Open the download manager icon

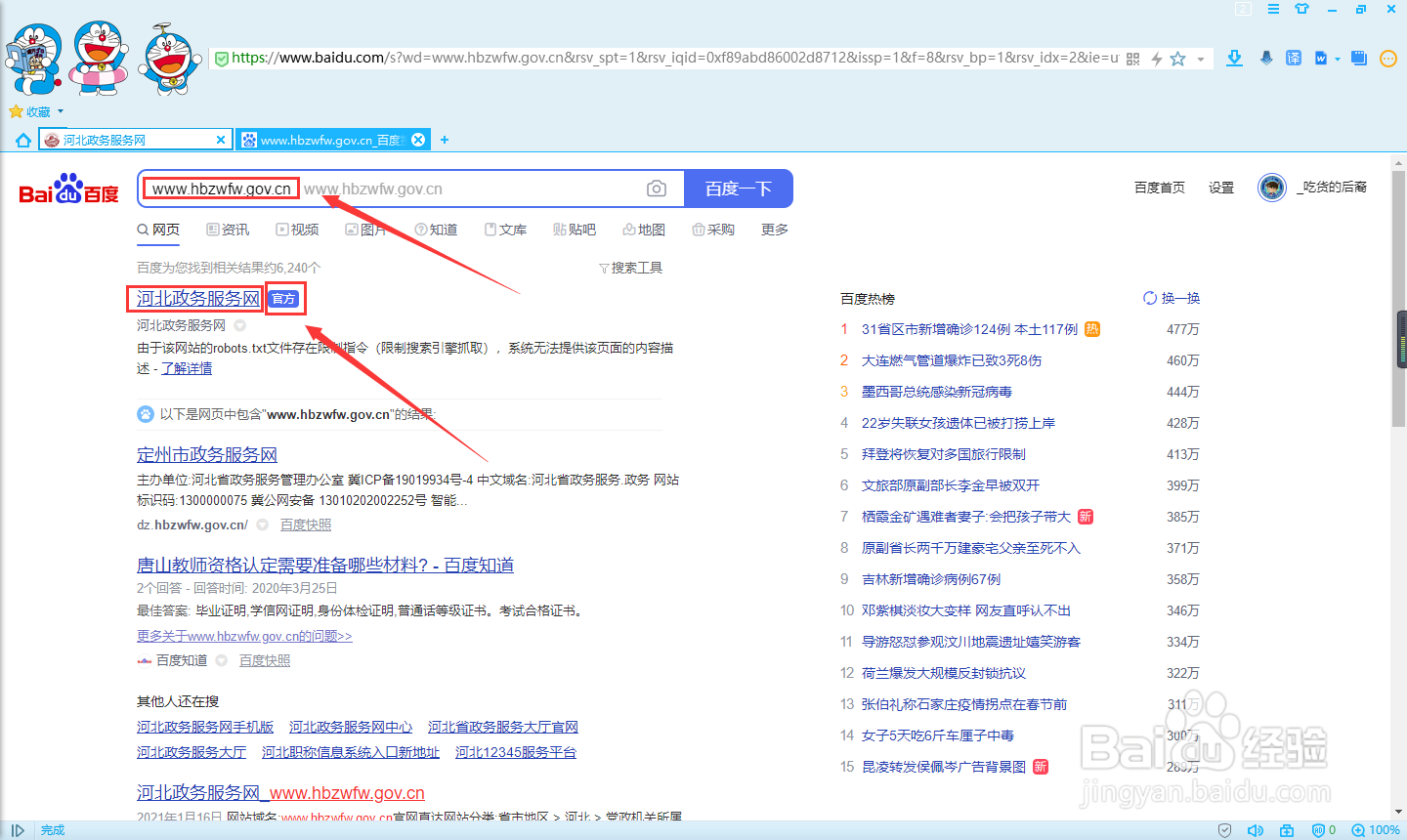click(1234, 60)
